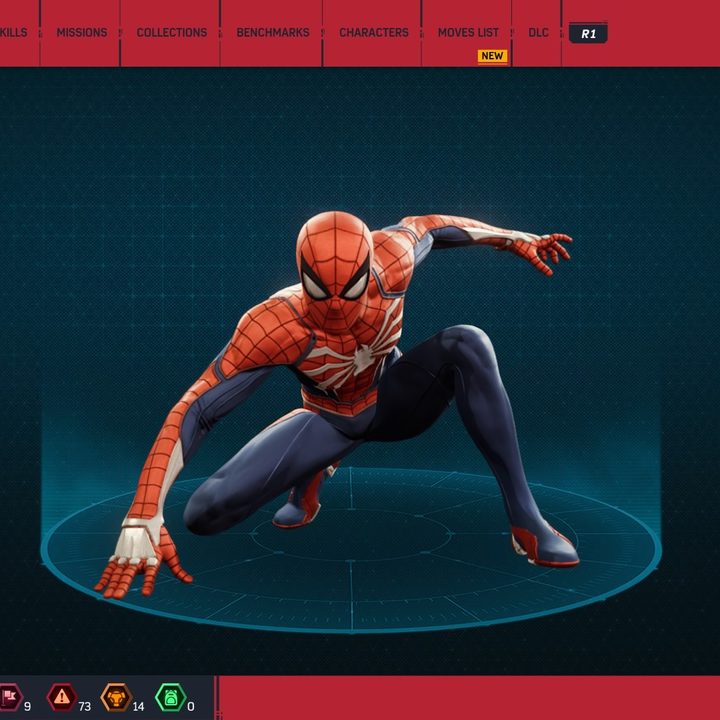Screen dimensions: 720x720
Task: Switch to the Collections tab
Action: 172,33
